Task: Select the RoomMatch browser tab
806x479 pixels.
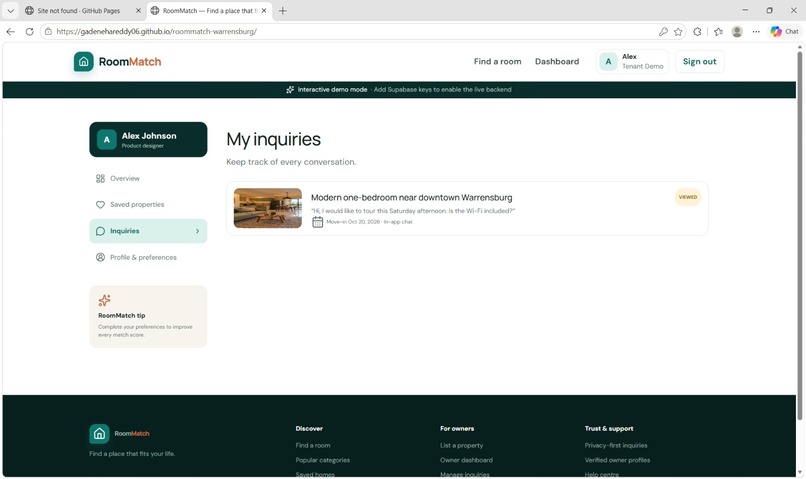Action: [x=209, y=10]
